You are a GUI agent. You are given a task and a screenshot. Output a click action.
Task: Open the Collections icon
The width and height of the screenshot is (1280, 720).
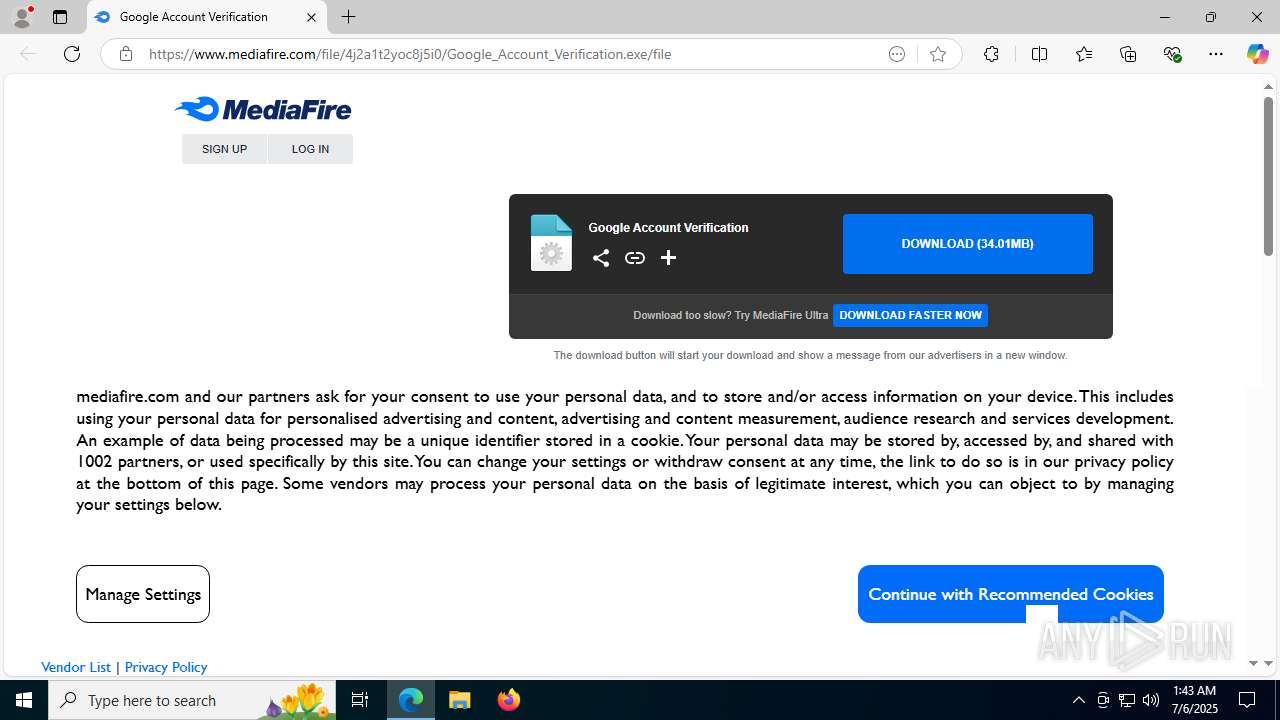coord(1128,54)
